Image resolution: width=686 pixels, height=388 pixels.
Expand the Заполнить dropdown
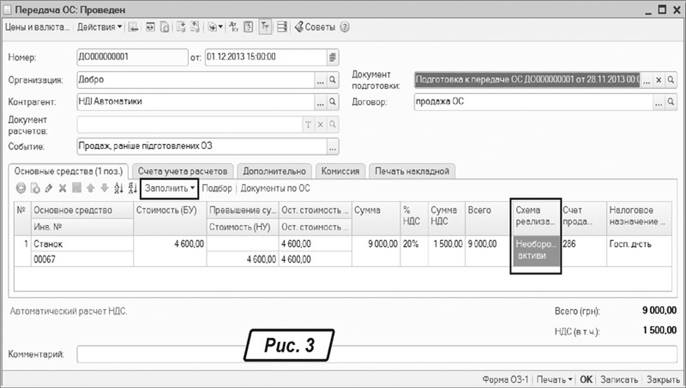(169, 189)
